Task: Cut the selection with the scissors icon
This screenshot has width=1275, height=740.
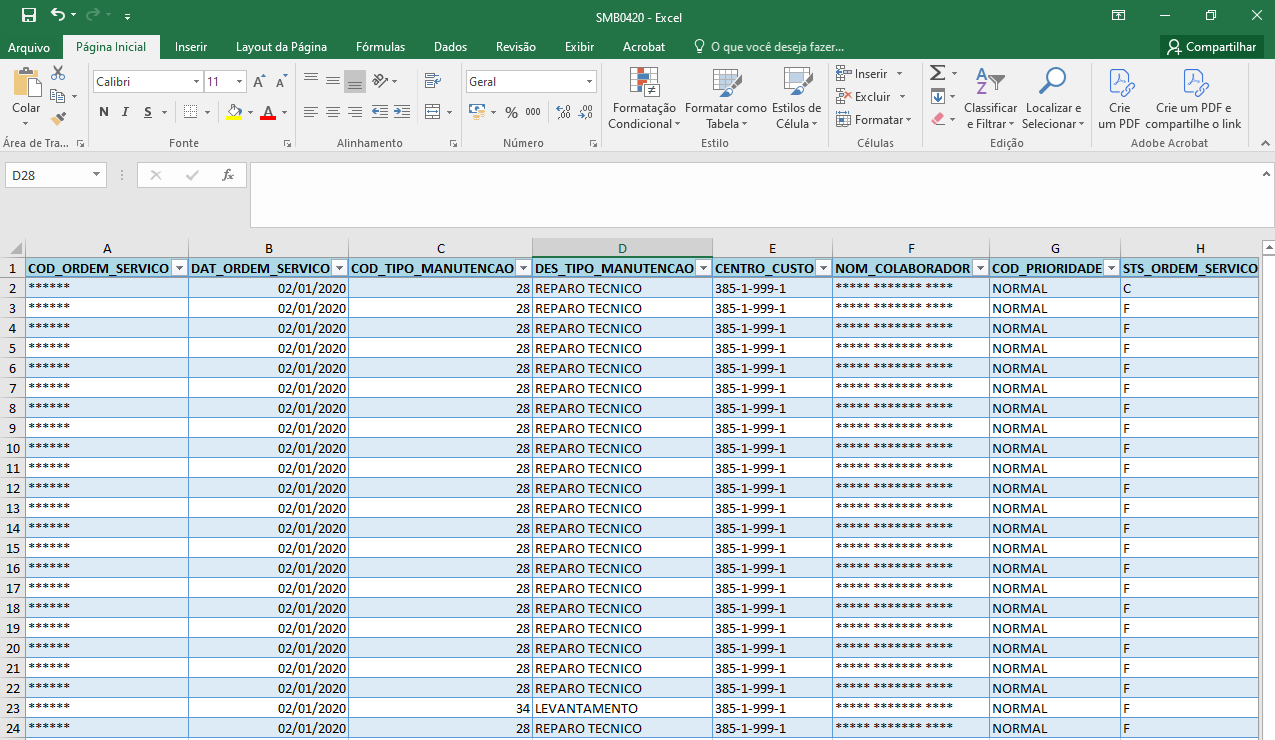Action: pyautogui.click(x=58, y=73)
